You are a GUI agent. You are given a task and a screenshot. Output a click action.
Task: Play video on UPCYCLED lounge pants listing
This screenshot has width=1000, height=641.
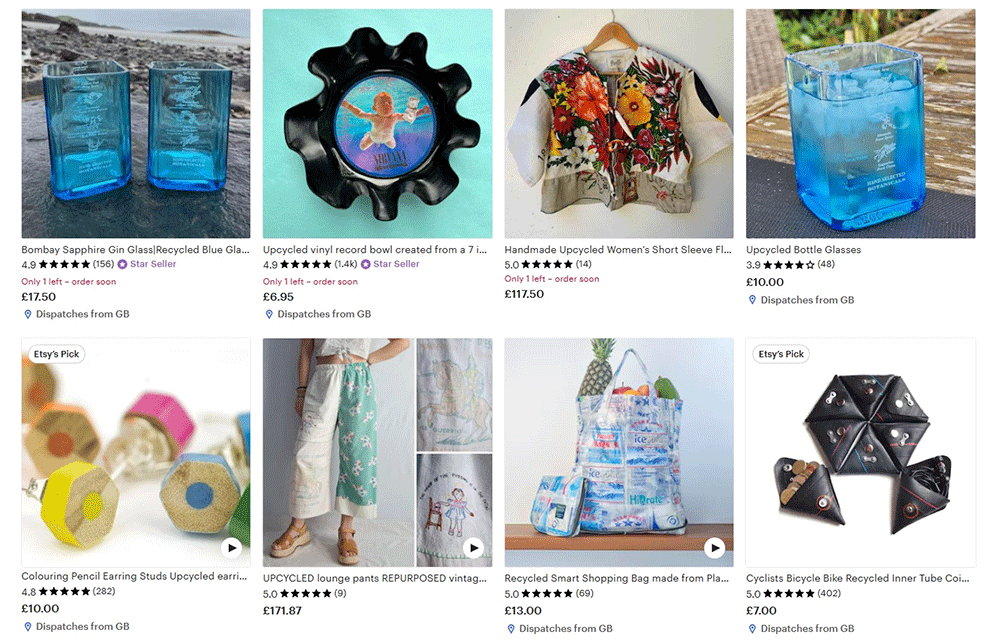(473, 547)
